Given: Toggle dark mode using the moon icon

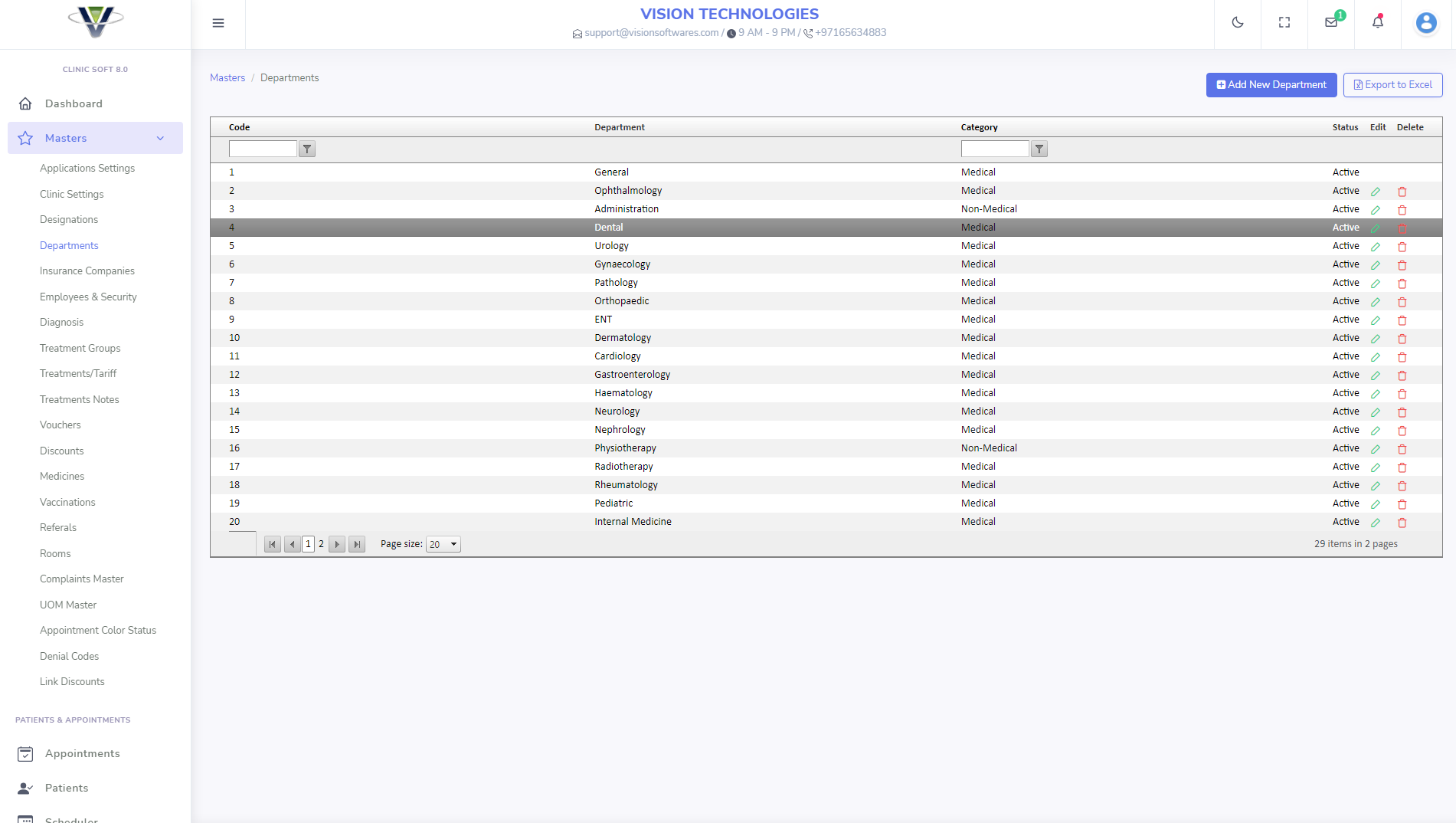Looking at the screenshot, I should (x=1238, y=22).
